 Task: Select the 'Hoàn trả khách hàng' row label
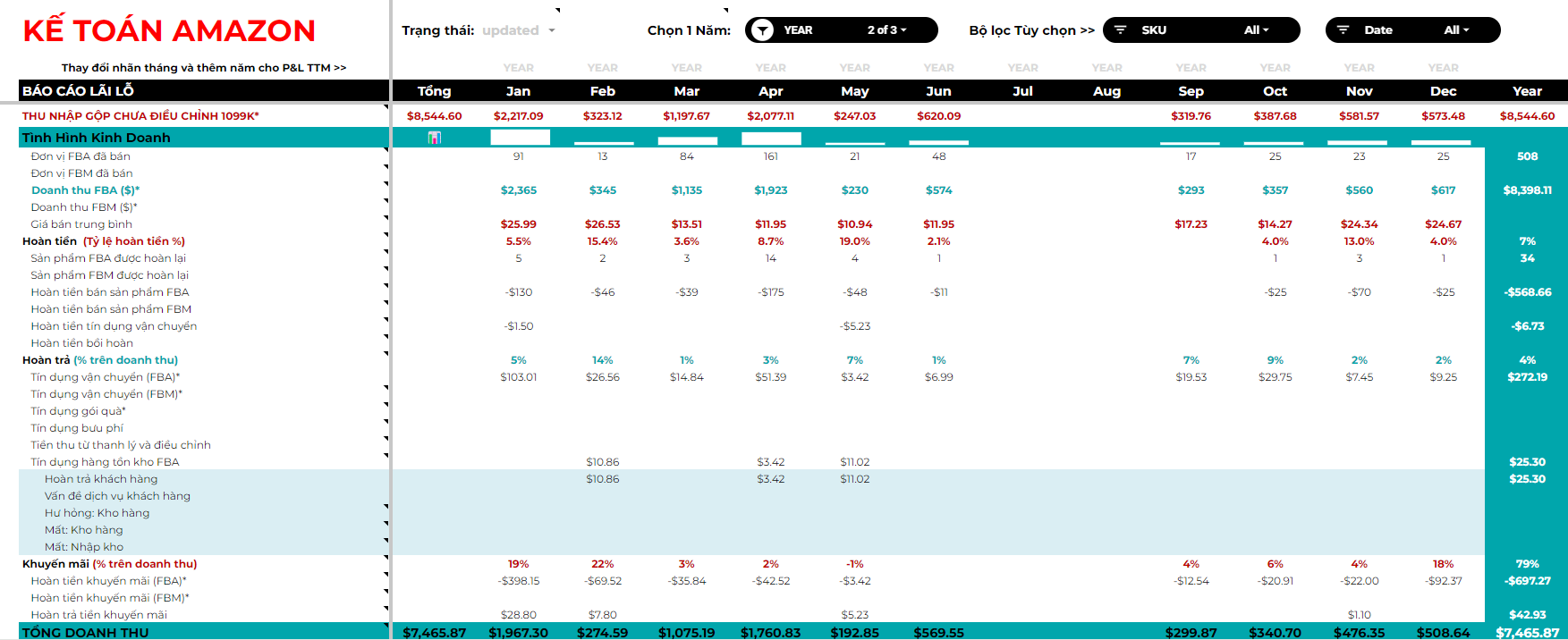click(101, 479)
